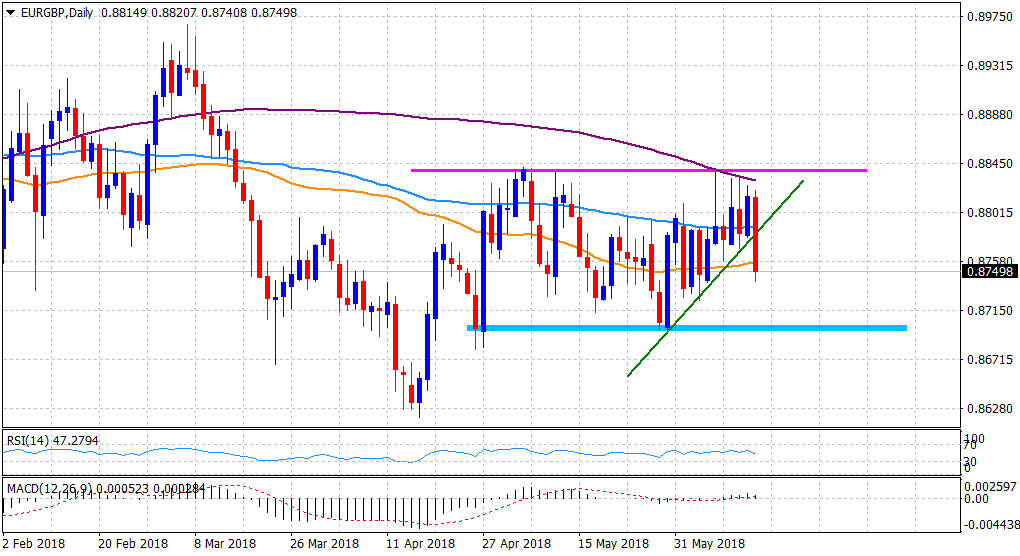This screenshot has height=556, width=1020.
Task: Click the RSI(14) indicator label
Action: [30, 440]
